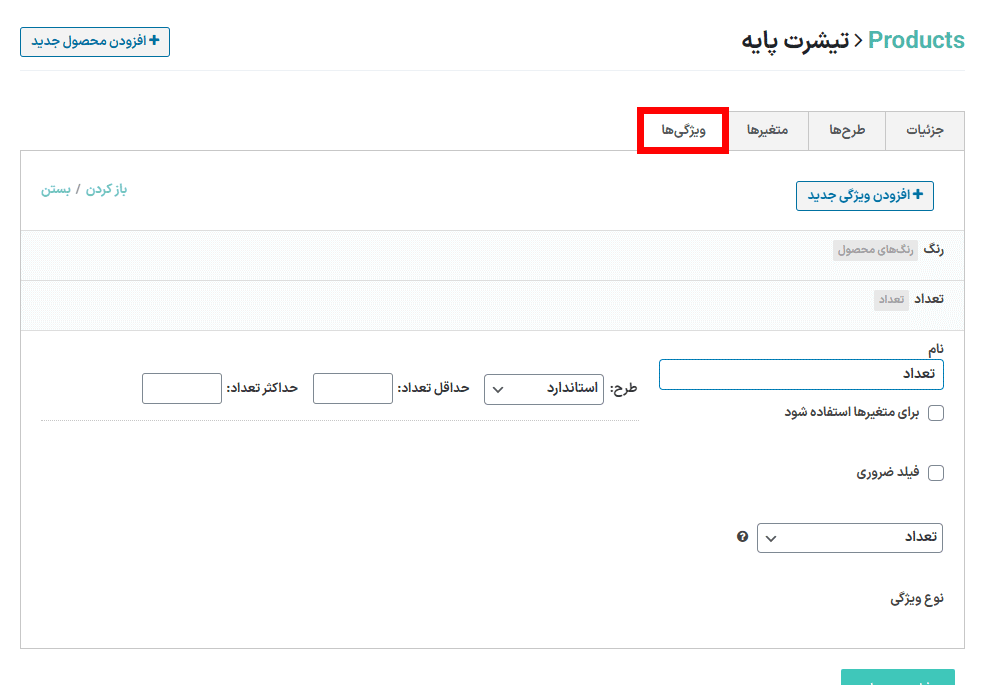Click the 'افزودن محصول جدید' button
This screenshot has width=981, height=685.
coord(95,42)
